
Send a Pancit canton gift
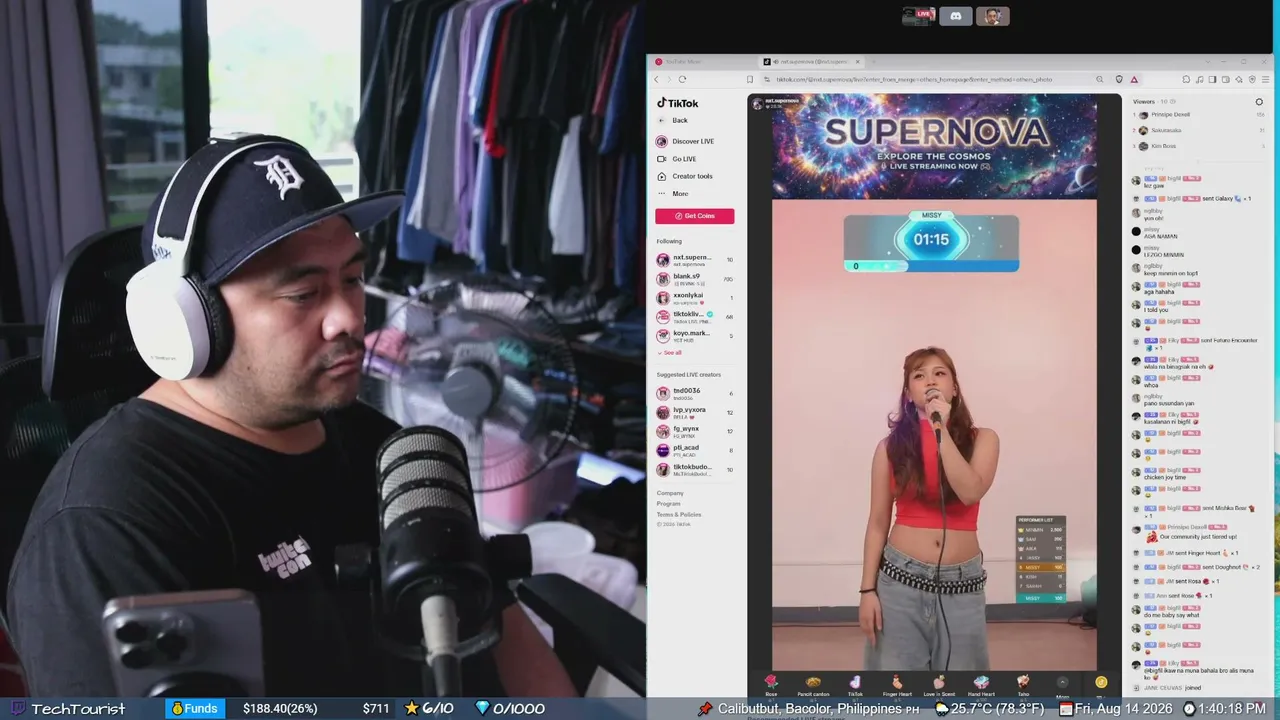813,684
